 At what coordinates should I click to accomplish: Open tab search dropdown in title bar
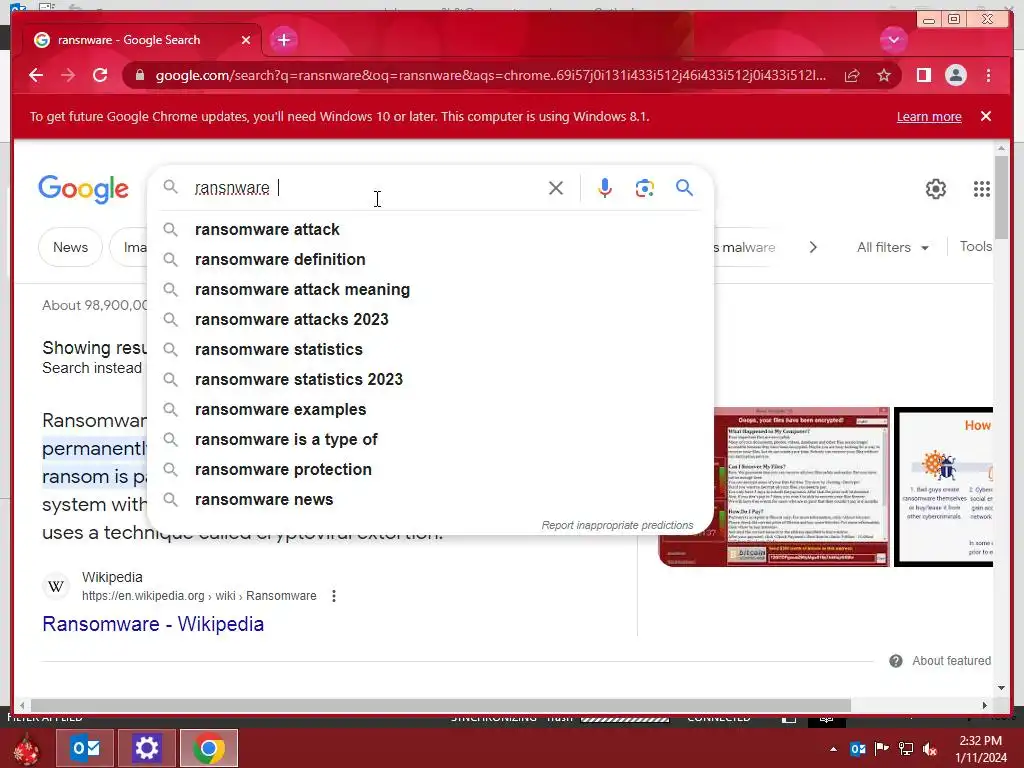pos(893,40)
